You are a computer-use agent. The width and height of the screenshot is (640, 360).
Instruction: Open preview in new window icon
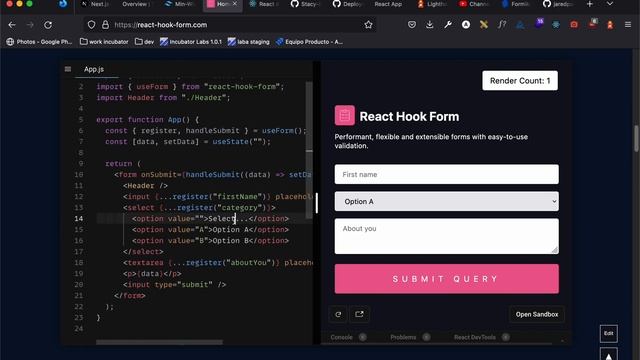359,314
